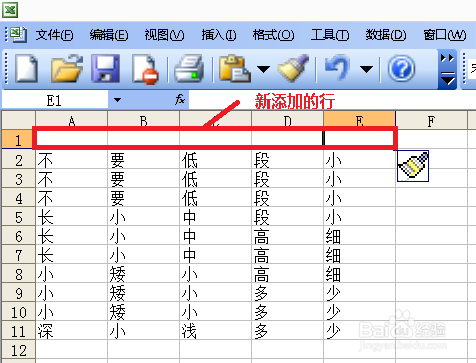Select column B header

pyautogui.click(x=143, y=120)
